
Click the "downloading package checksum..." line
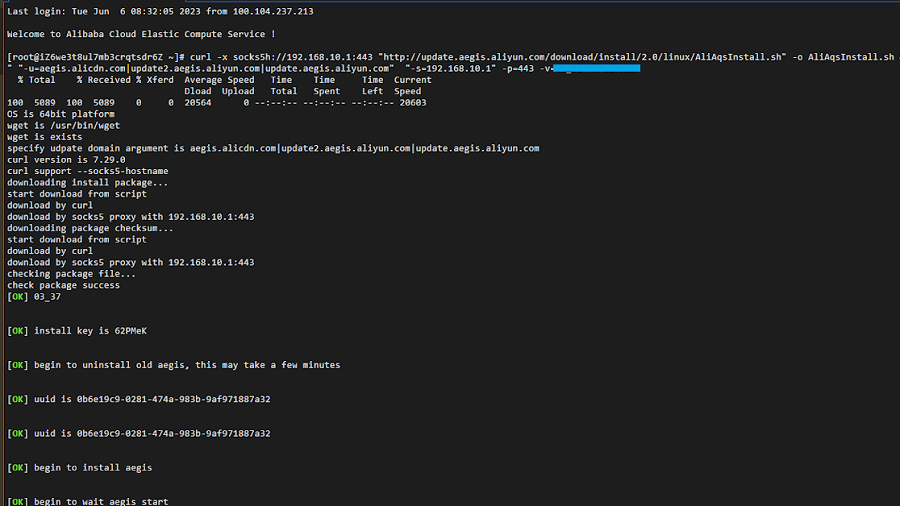pos(90,228)
